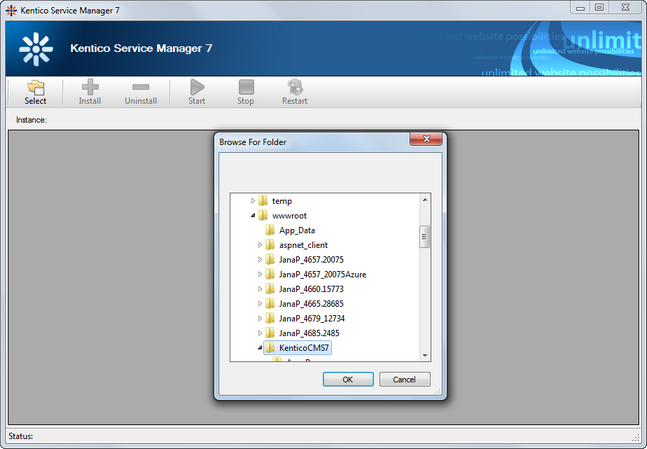Select the JanaP_4685.2485 folder label
The image size is (647, 449).
click(309, 333)
